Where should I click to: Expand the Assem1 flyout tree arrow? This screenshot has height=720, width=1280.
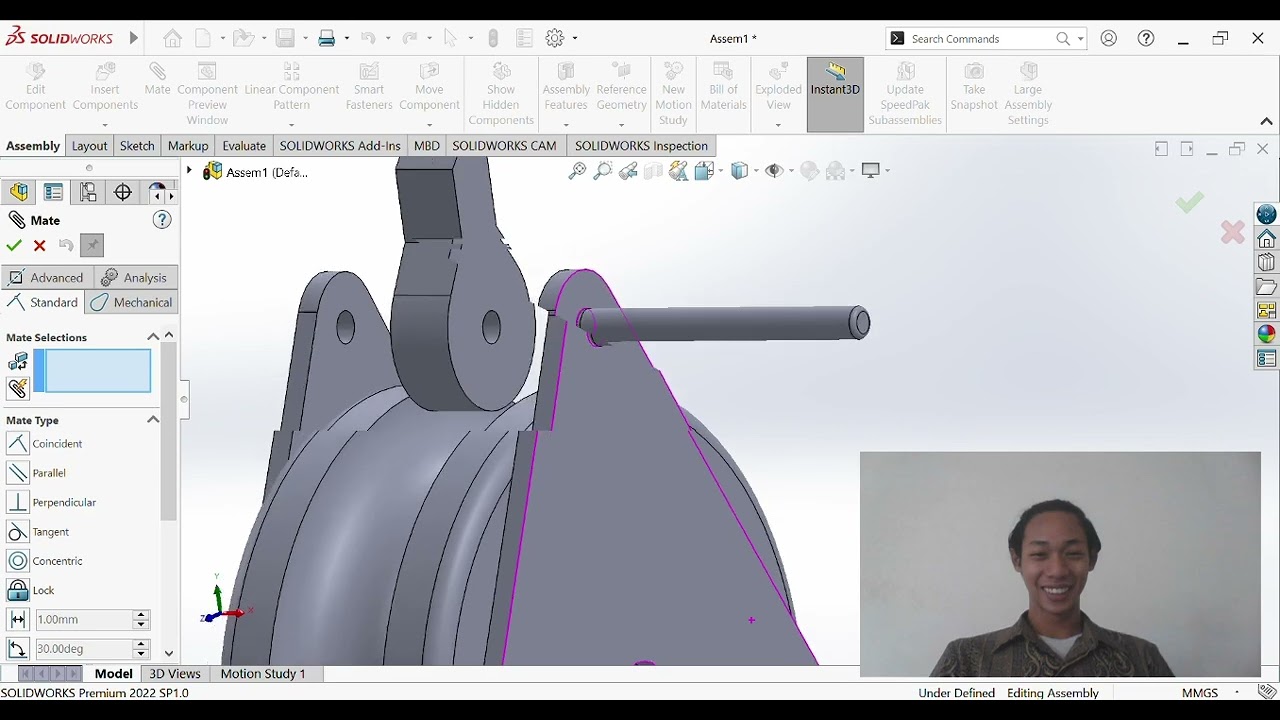[x=189, y=171]
